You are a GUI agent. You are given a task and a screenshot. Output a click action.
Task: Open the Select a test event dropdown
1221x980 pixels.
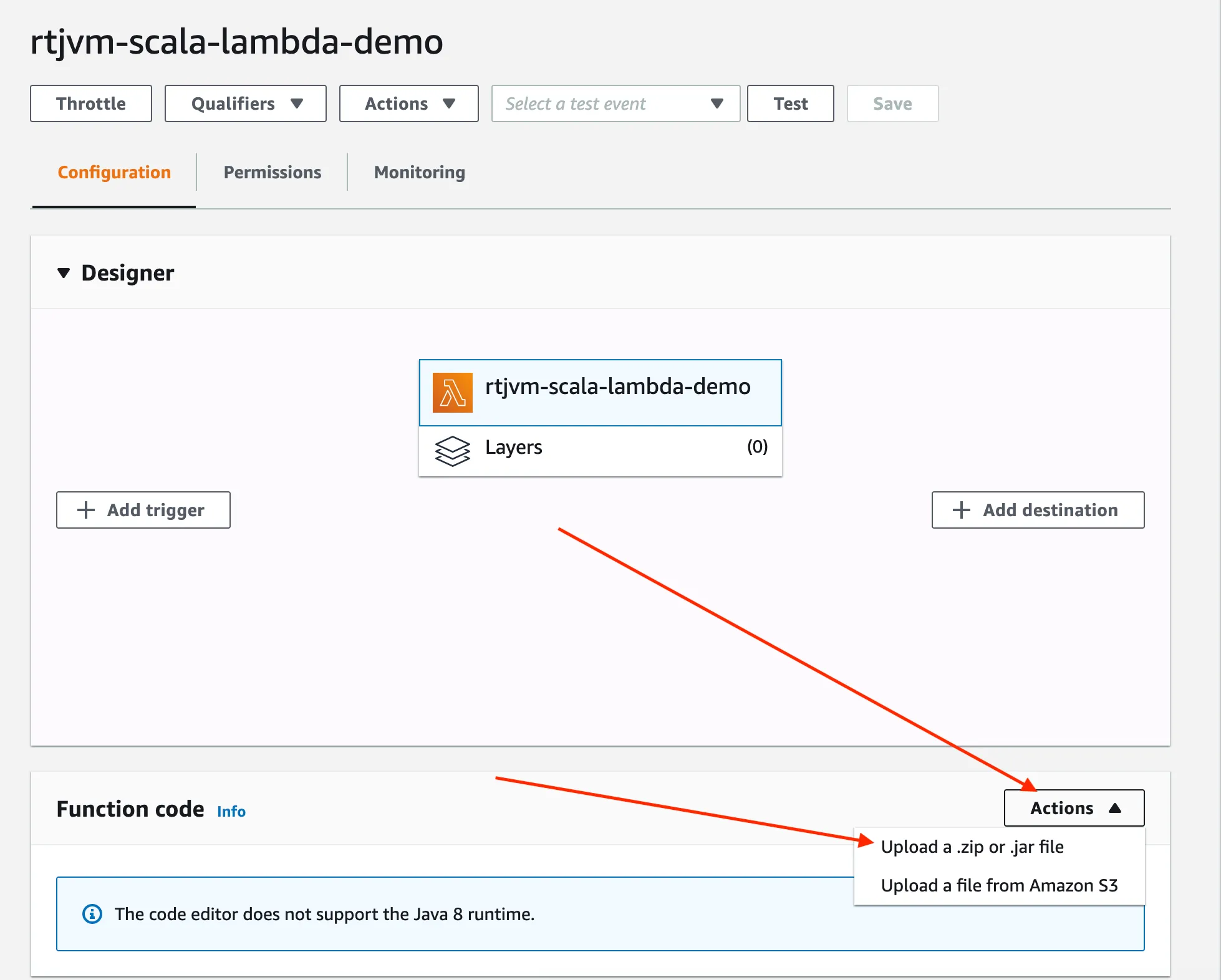614,103
